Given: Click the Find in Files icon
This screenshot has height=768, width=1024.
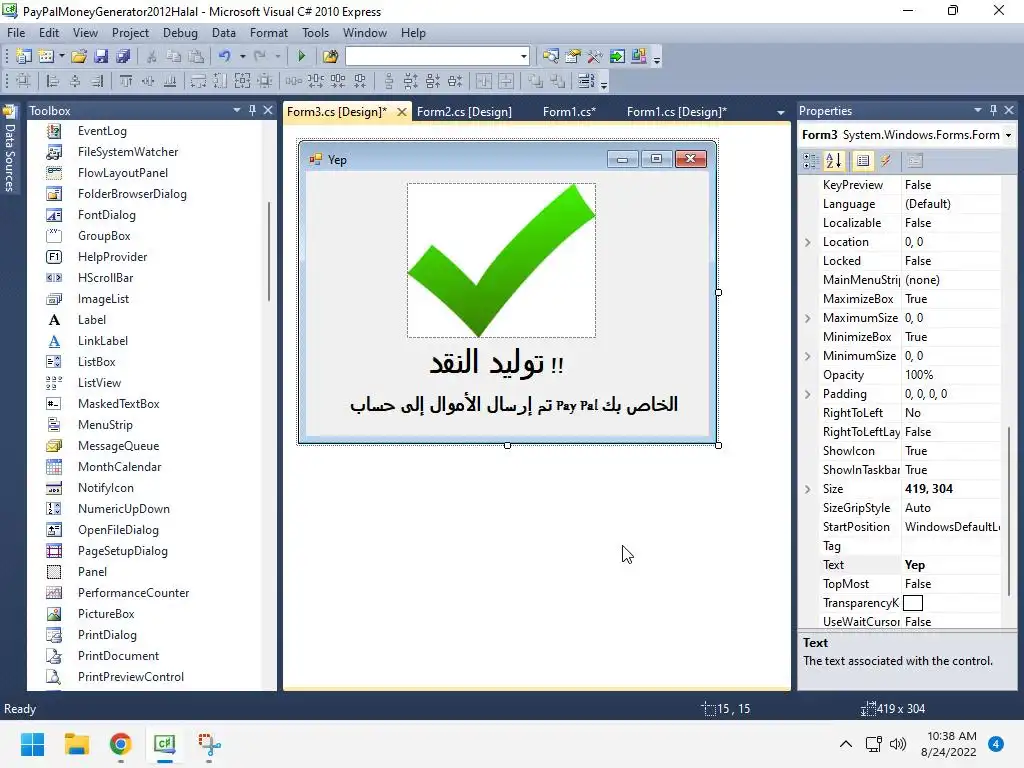Looking at the screenshot, I should pyautogui.click(x=330, y=56).
